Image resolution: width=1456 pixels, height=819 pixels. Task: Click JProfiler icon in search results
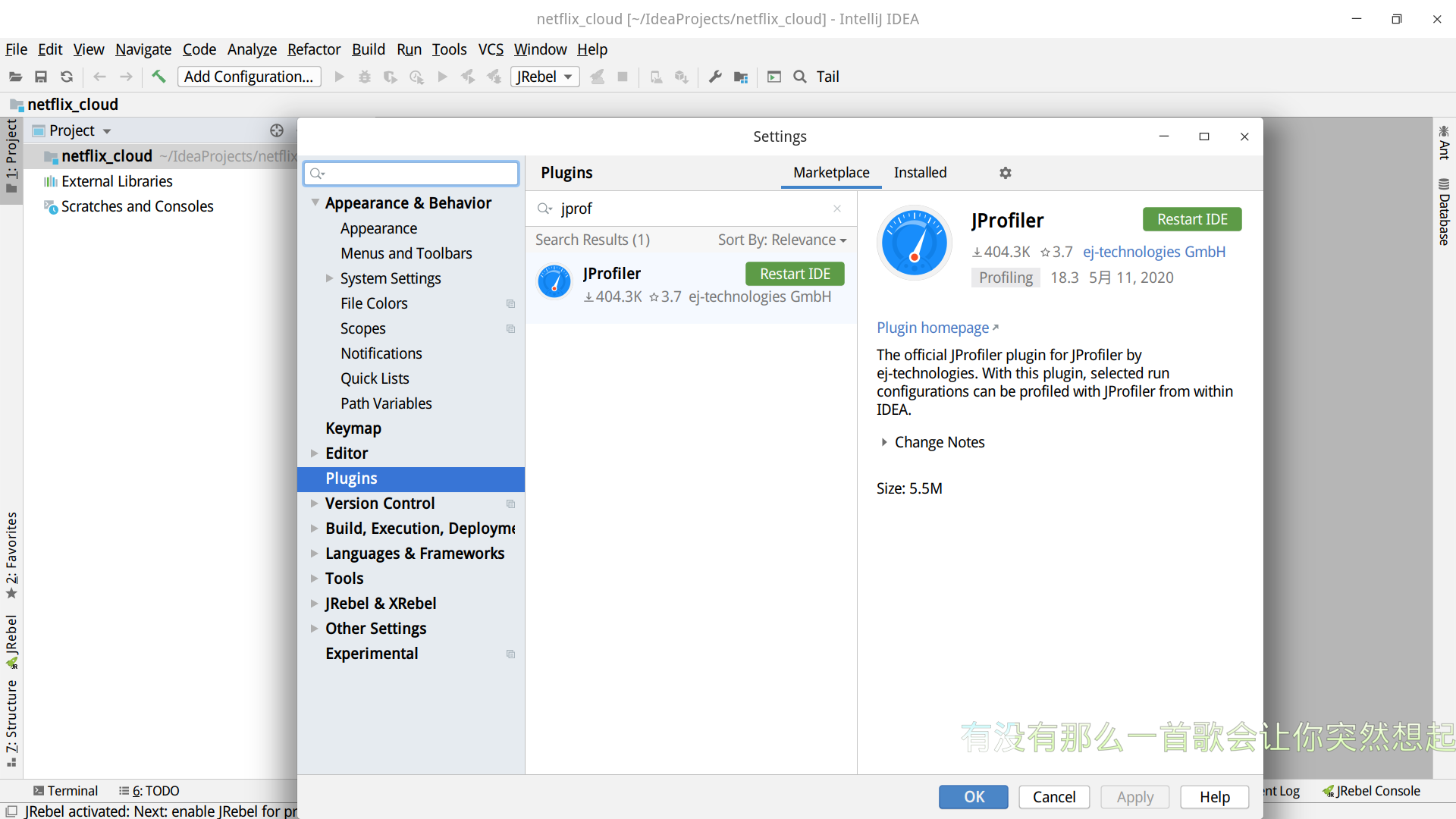(x=554, y=282)
